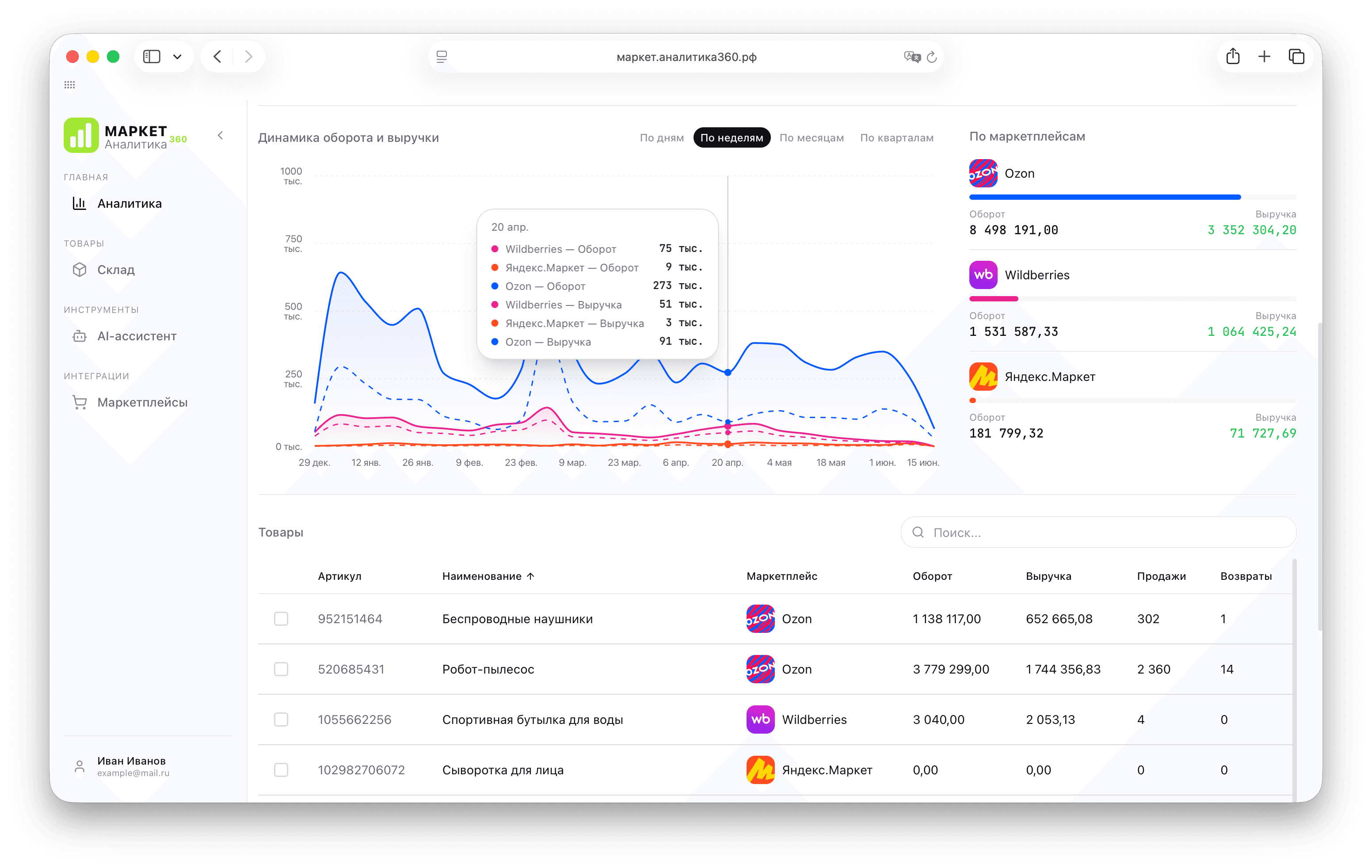Click Ozon icon in Робот-пылесос row
Viewport: 1372px width, 868px height.
761,669
